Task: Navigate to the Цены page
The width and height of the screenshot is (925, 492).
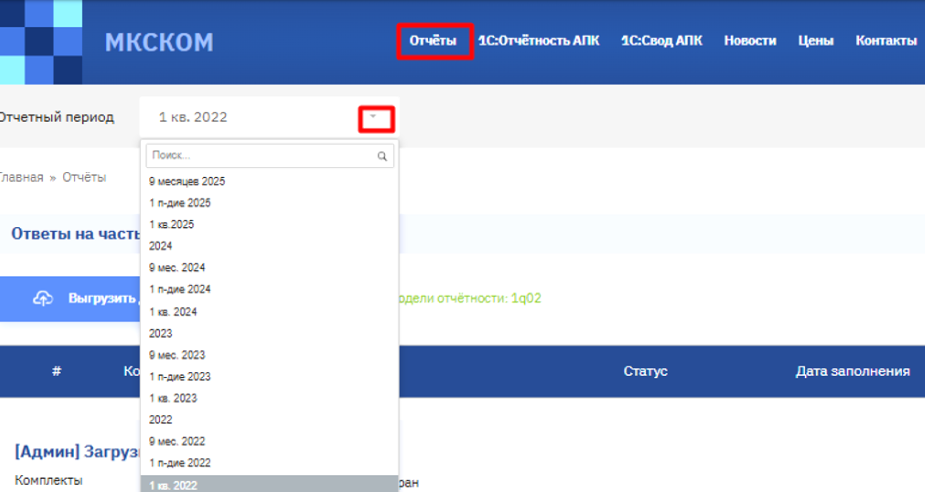Action: coord(816,41)
